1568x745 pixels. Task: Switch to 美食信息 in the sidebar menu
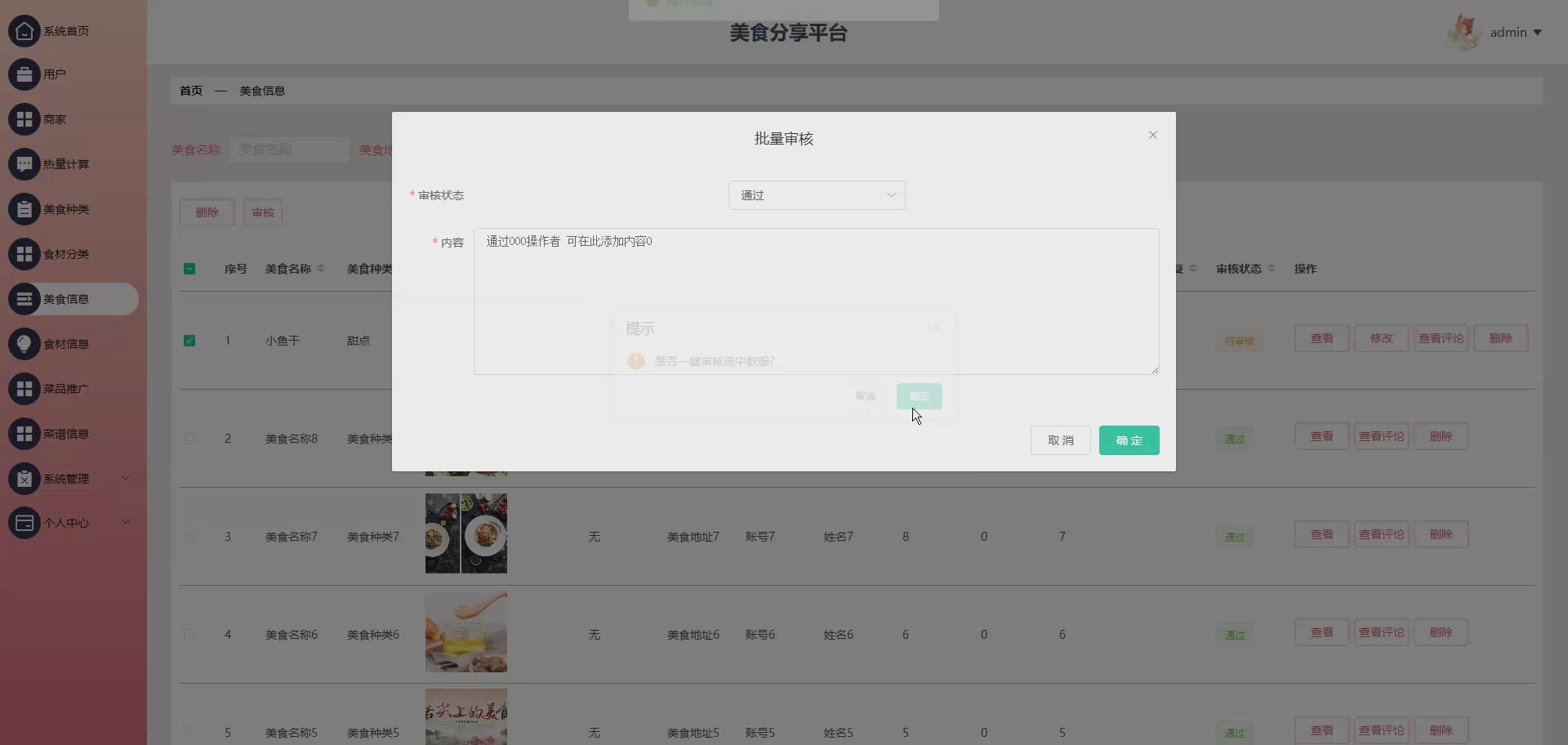65,299
